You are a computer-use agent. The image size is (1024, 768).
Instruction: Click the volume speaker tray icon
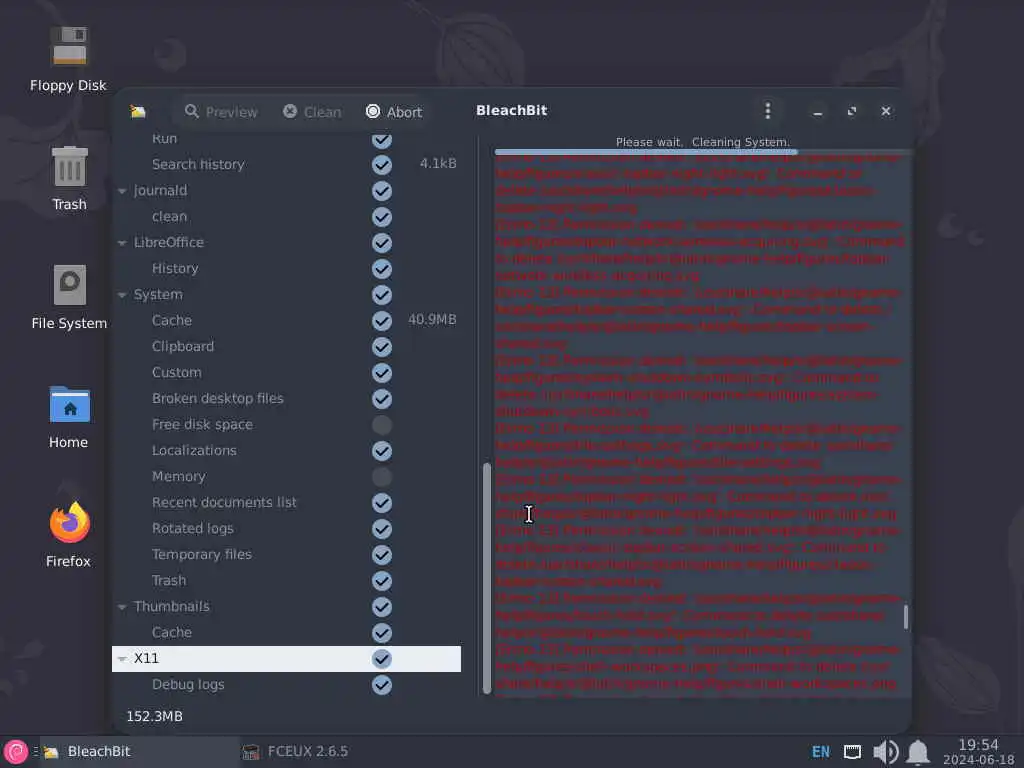(885, 752)
